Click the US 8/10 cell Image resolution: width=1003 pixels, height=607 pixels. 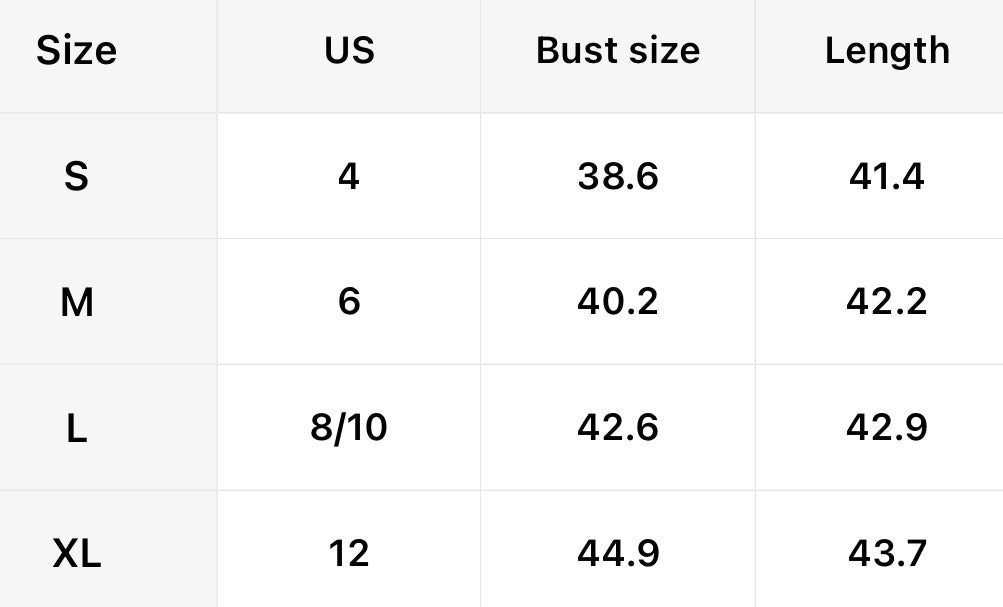[349, 427]
